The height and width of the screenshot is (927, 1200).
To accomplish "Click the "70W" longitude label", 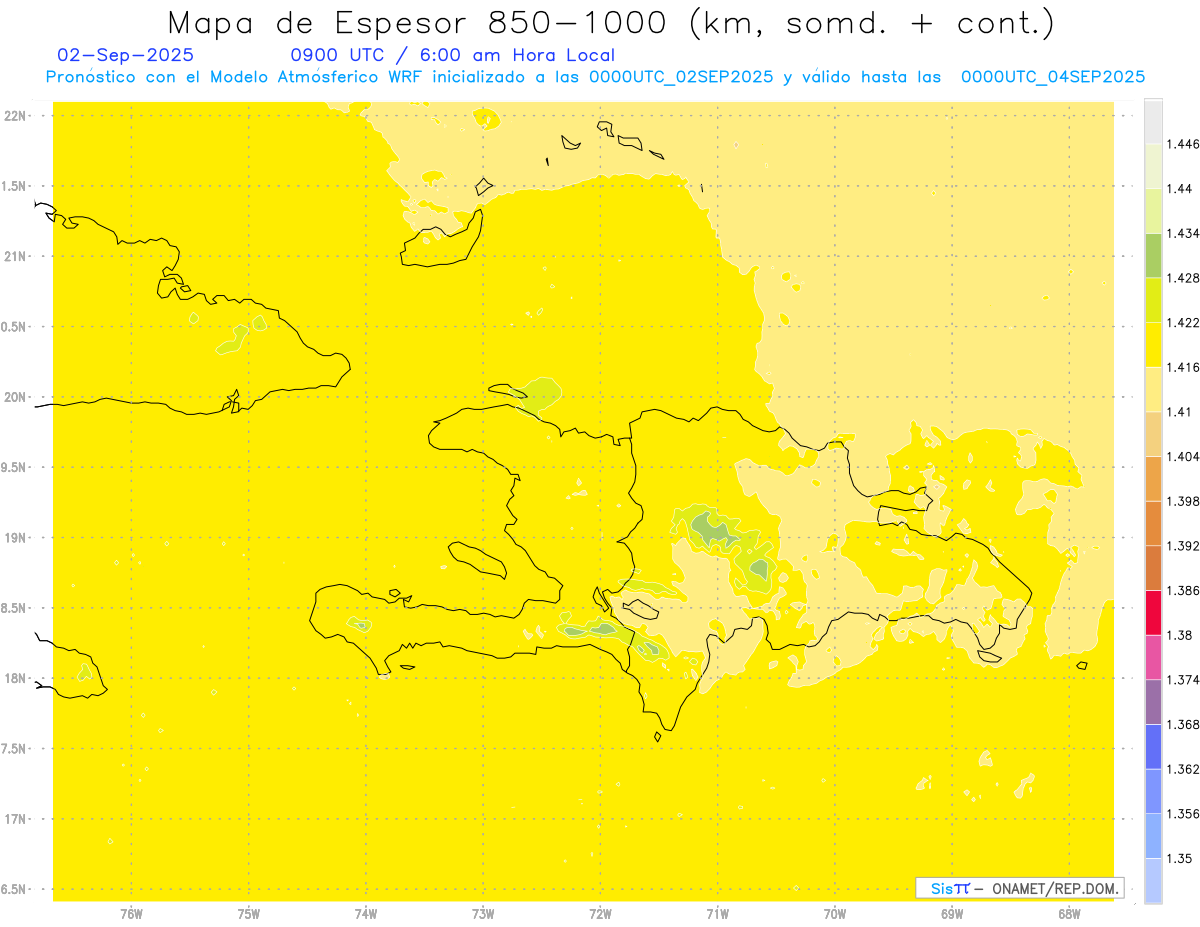I will tap(835, 914).
